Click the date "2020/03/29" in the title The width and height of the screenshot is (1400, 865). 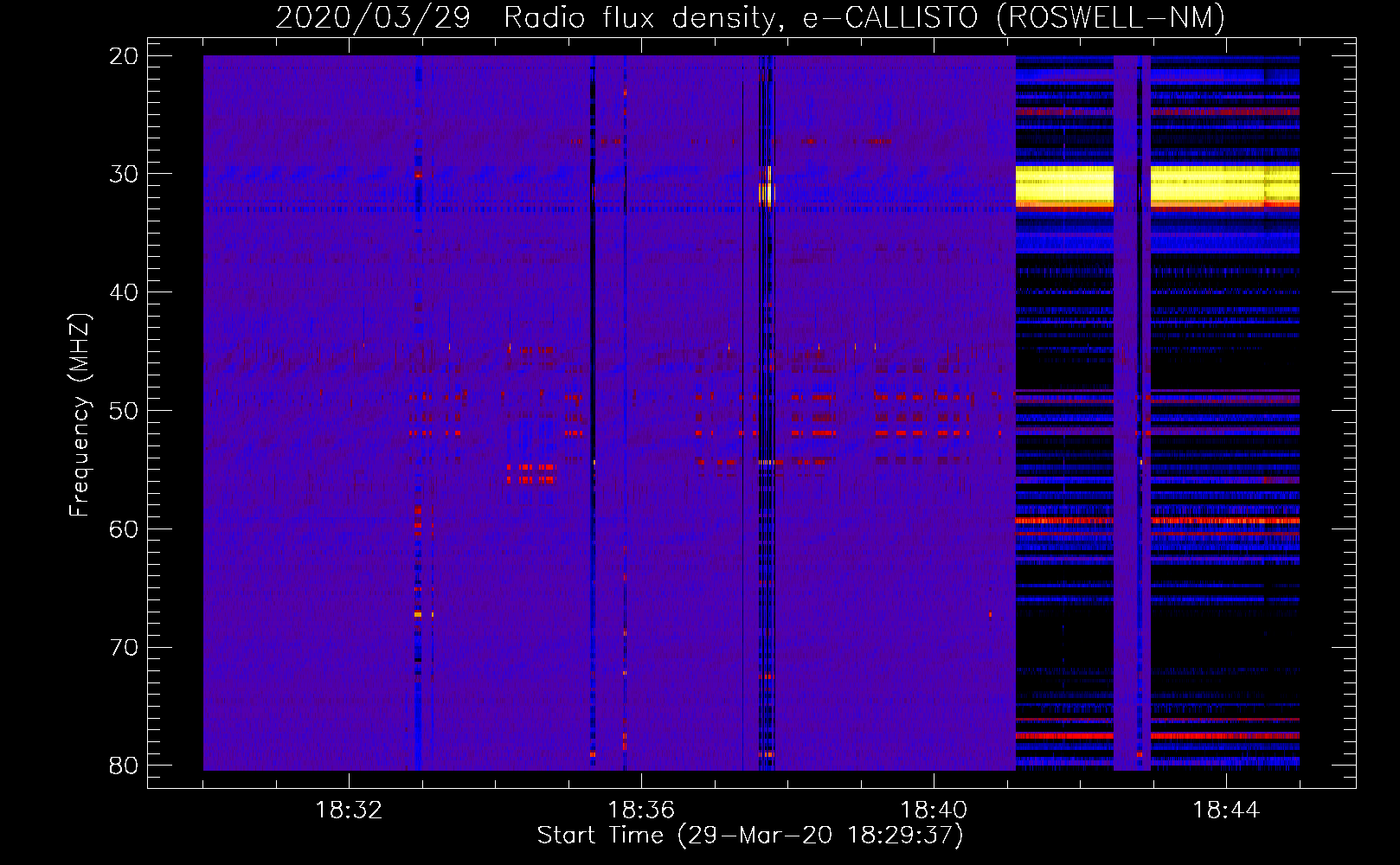point(373,17)
